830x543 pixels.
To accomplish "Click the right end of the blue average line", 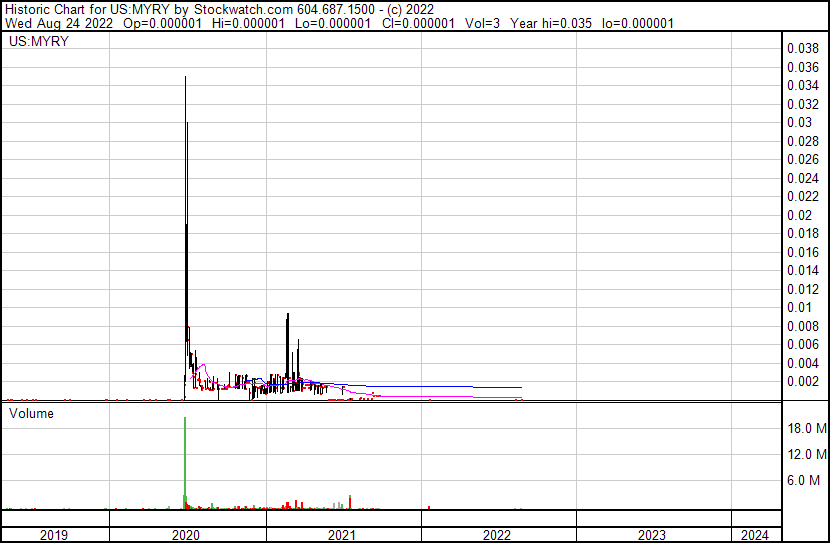I will pos(521,387).
